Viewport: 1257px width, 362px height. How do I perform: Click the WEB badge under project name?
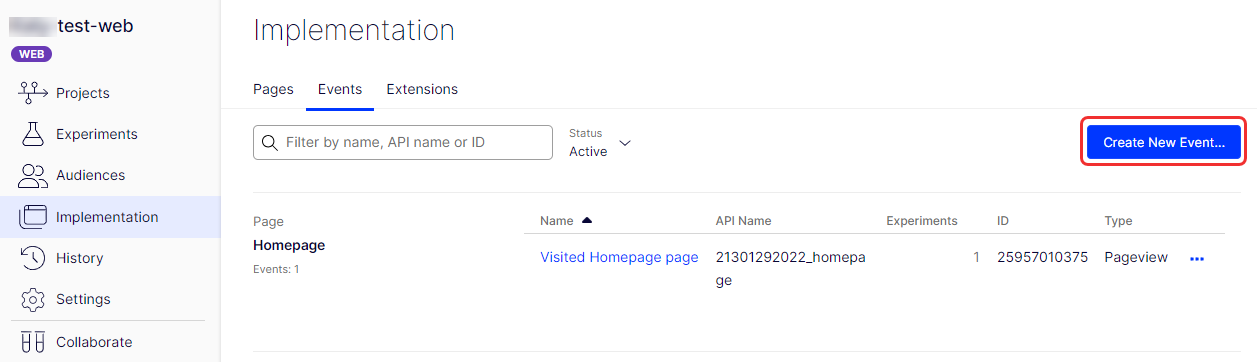(30, 54)
